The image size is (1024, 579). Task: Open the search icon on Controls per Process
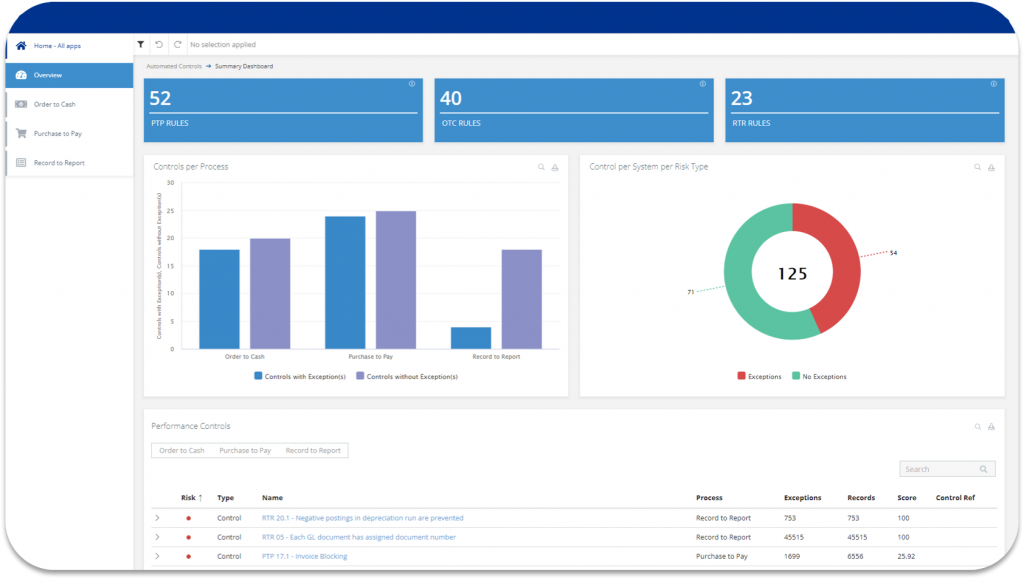(541, 167)
